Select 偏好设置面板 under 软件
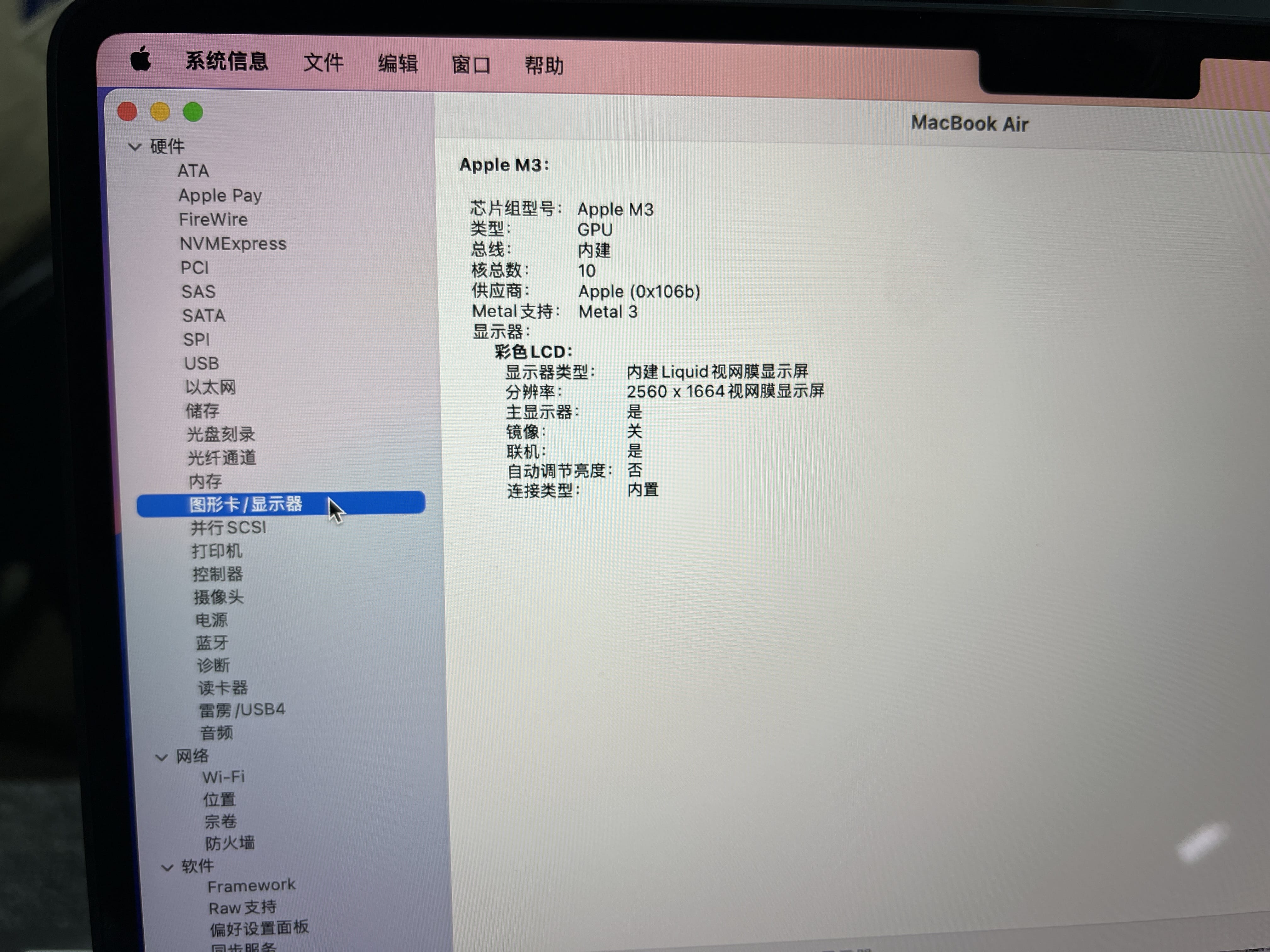1270x952 pixels. coord(260,928)
